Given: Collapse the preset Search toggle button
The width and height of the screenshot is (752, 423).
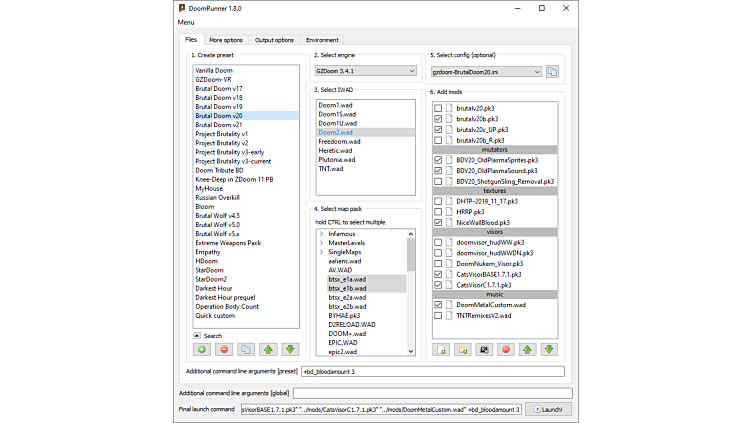Looking at the screenshot, I should 197,336.
